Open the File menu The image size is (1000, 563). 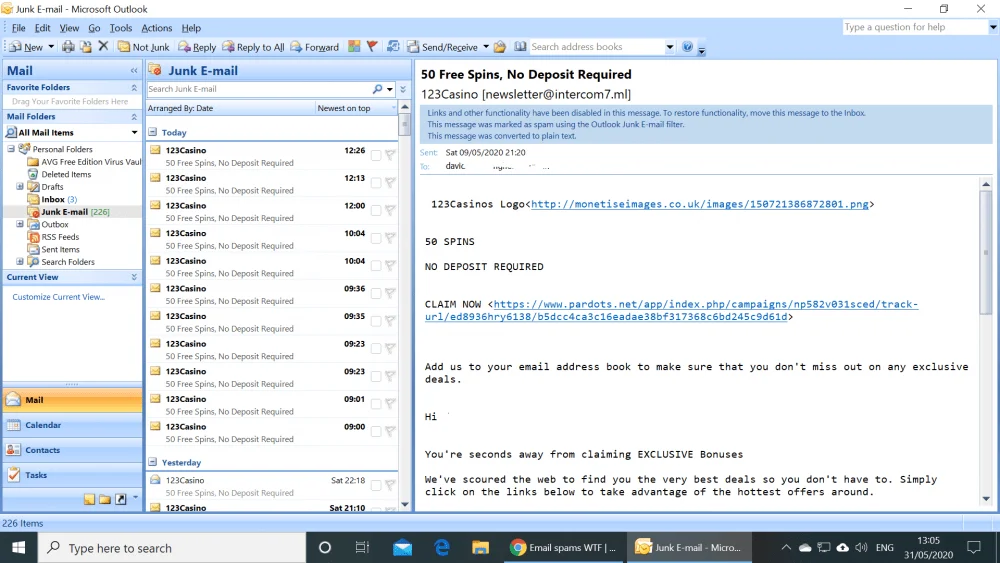tap(18, 28)
